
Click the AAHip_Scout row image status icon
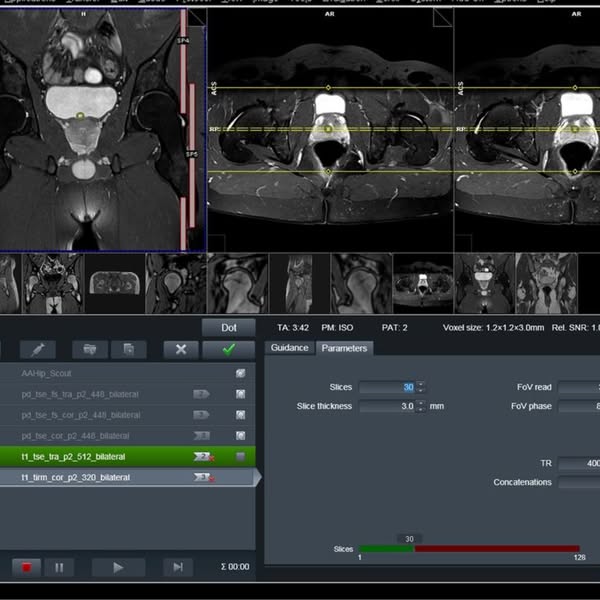pyautogui.click(x=240, y=373)
